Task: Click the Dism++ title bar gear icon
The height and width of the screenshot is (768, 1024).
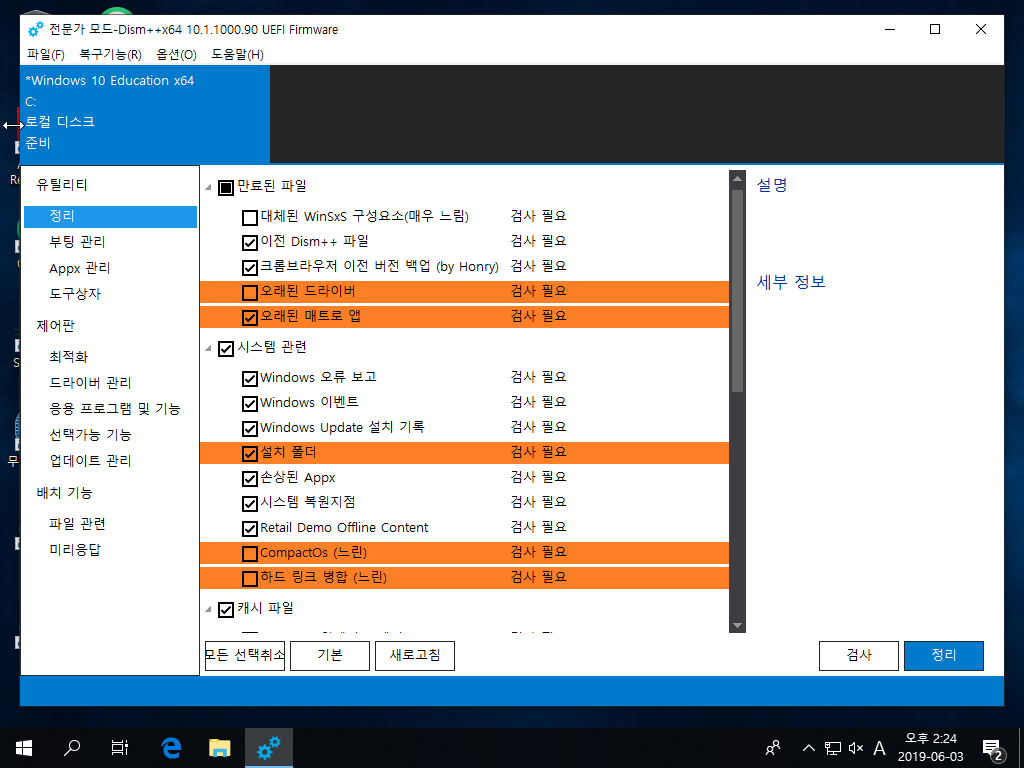Action: (36, 29)
